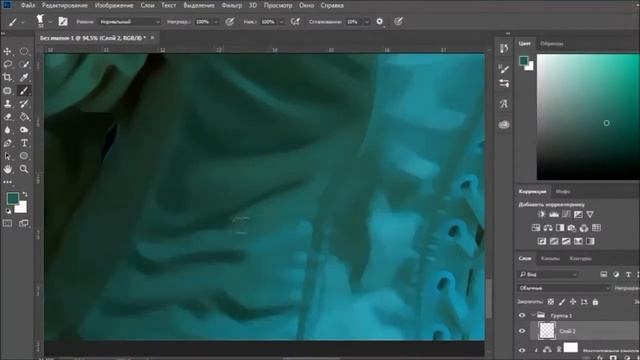Toggle Quick Mask mode

pos(7,223)
